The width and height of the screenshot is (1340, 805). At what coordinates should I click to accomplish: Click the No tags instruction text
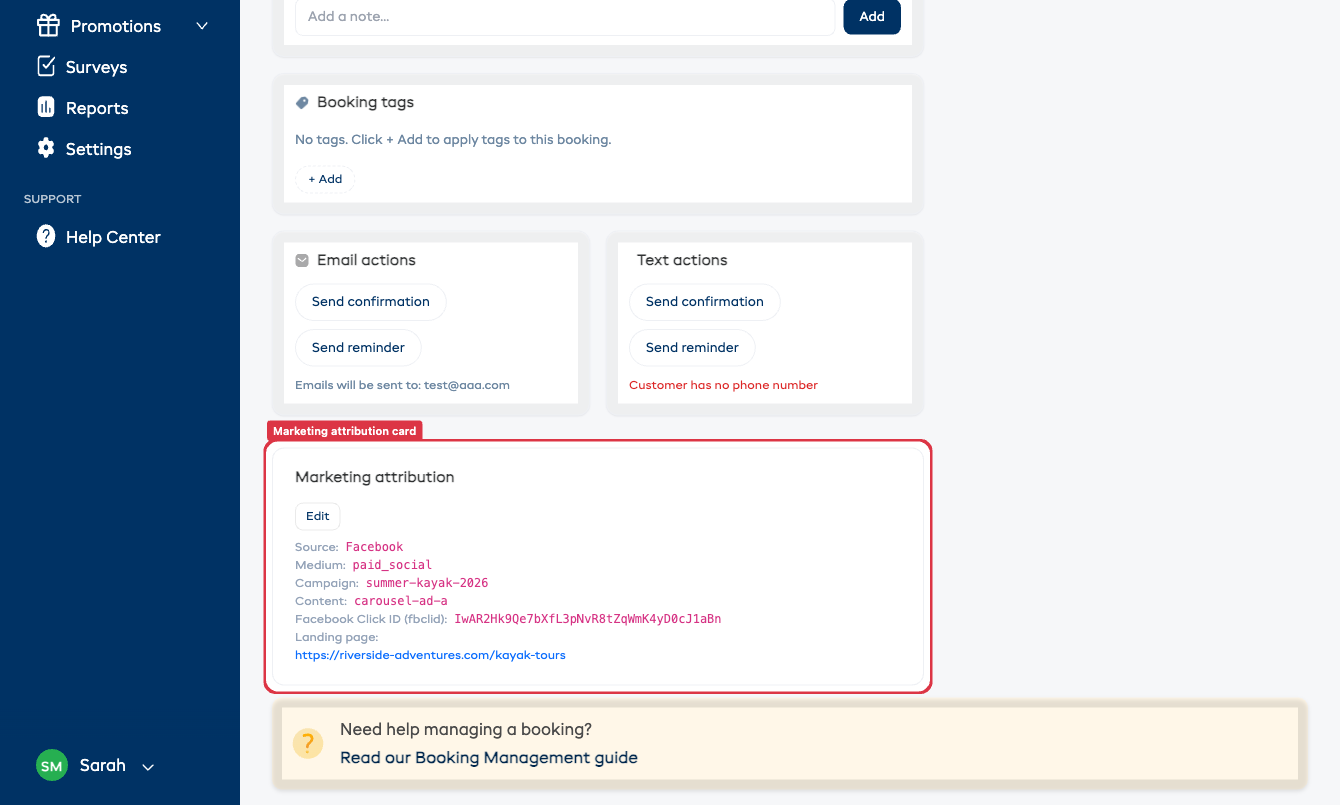[453, 140]
